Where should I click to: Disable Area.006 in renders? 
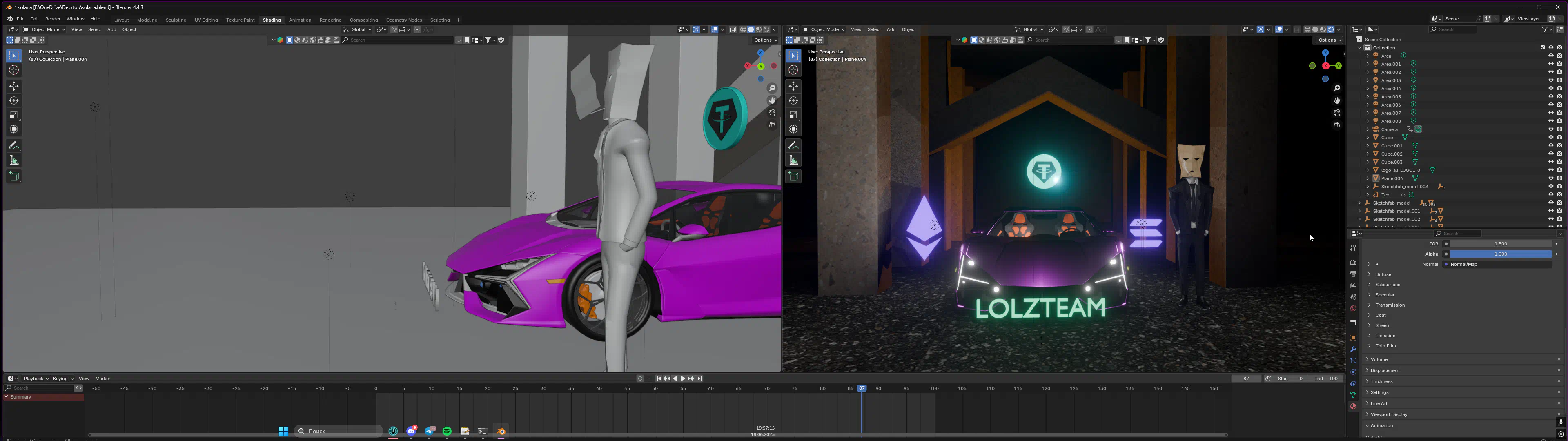click(x=1559, y=105)
